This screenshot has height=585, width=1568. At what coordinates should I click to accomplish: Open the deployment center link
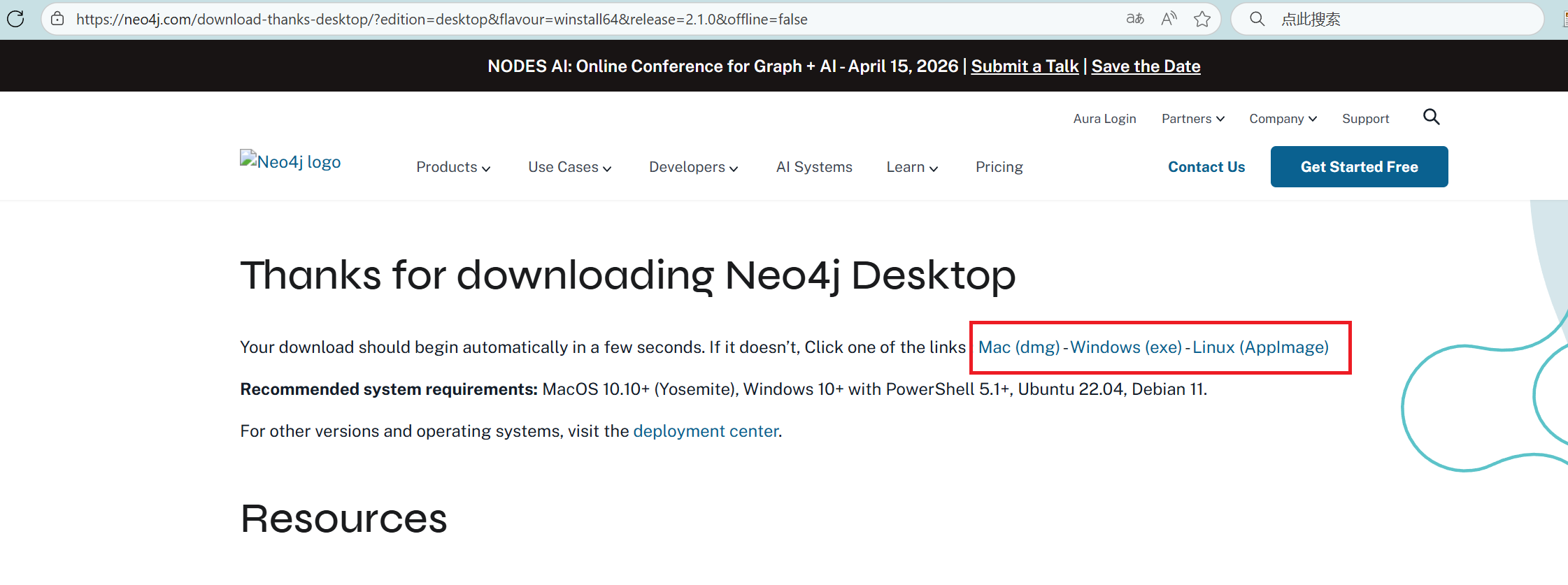706,431
